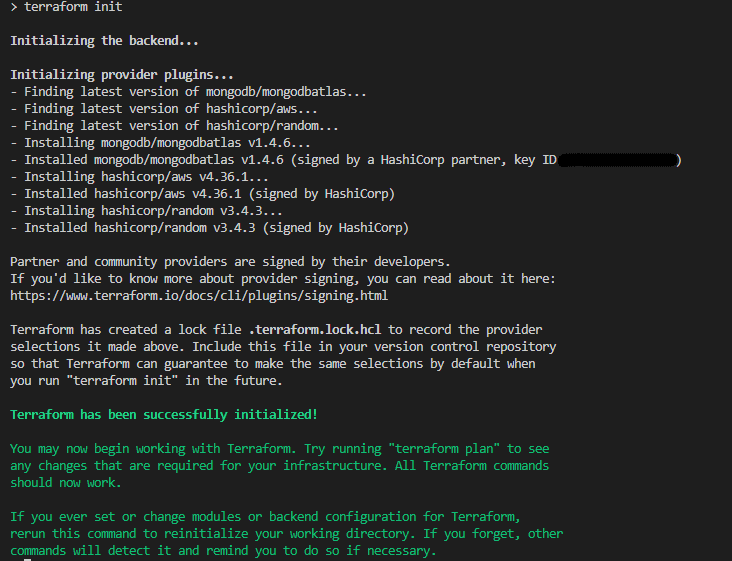Image resolution: width=732 pixels, height=561 pixels.
Task: Click the redacted key ID black bar
Action: [616, 160]
